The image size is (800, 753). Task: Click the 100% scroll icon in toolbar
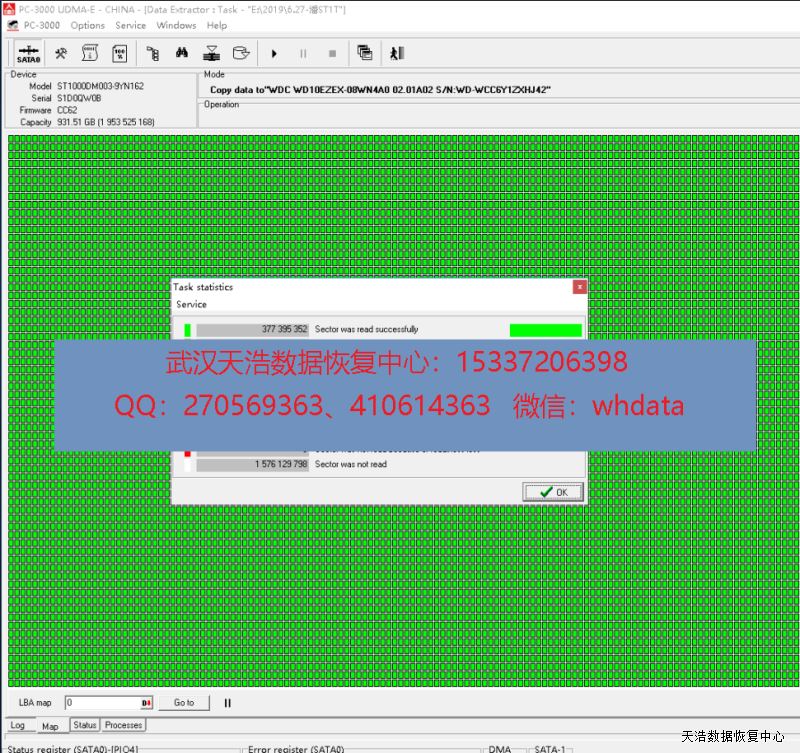(x=120, y=53)
